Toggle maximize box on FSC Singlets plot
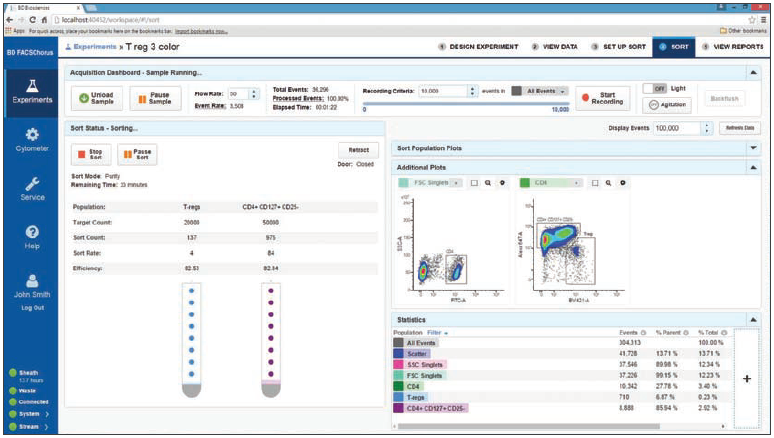 point(474,183)
